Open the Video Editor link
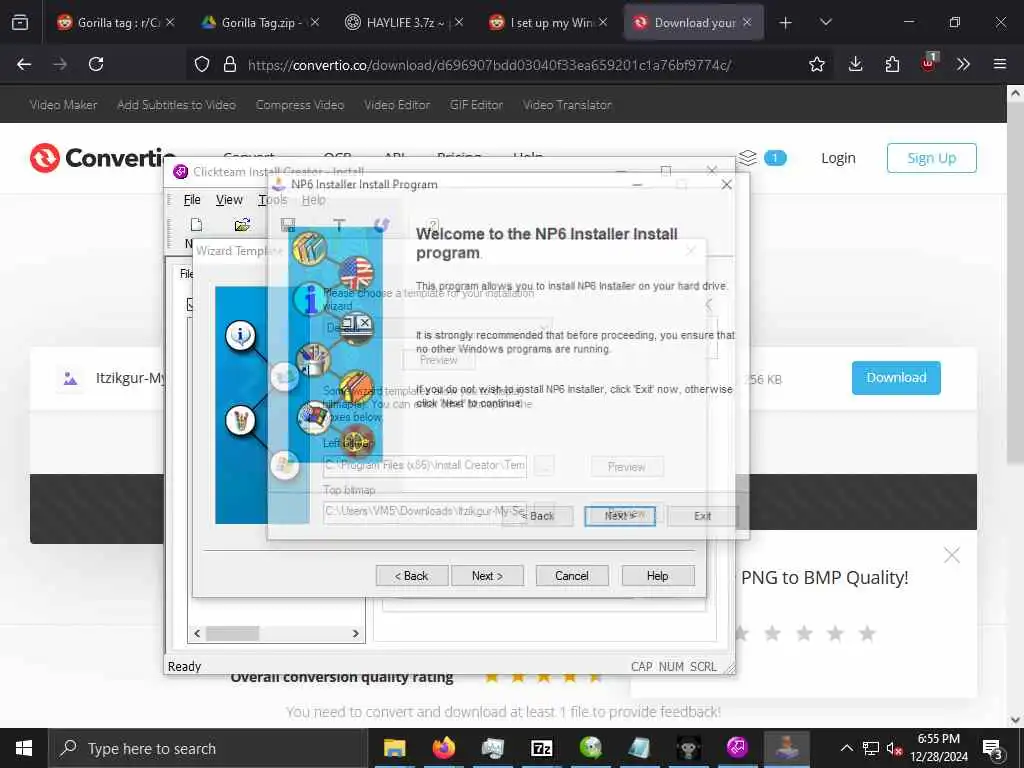1024x768 pixels. click(397, 104)
